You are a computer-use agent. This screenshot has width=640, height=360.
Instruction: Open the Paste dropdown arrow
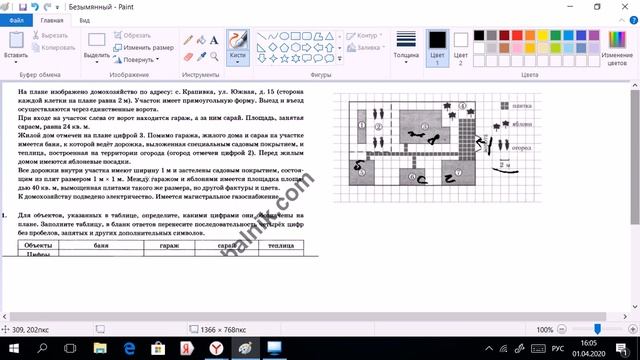point(16,62)
